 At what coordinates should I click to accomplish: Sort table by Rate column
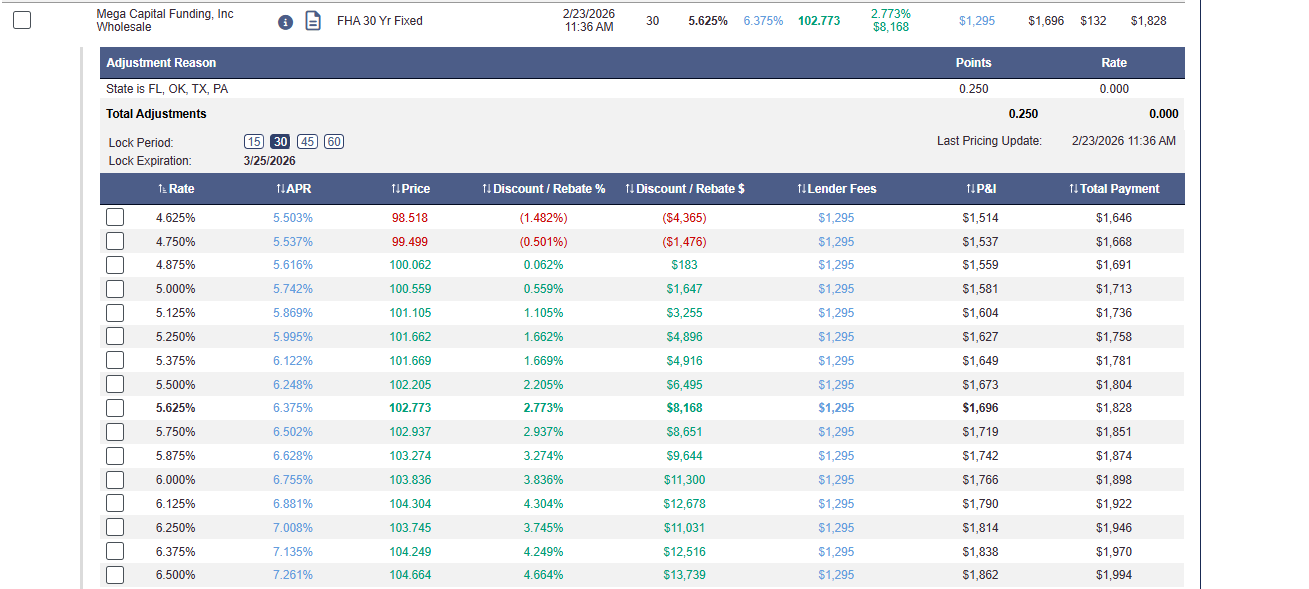pyautogui.click(x=176, y=189)
